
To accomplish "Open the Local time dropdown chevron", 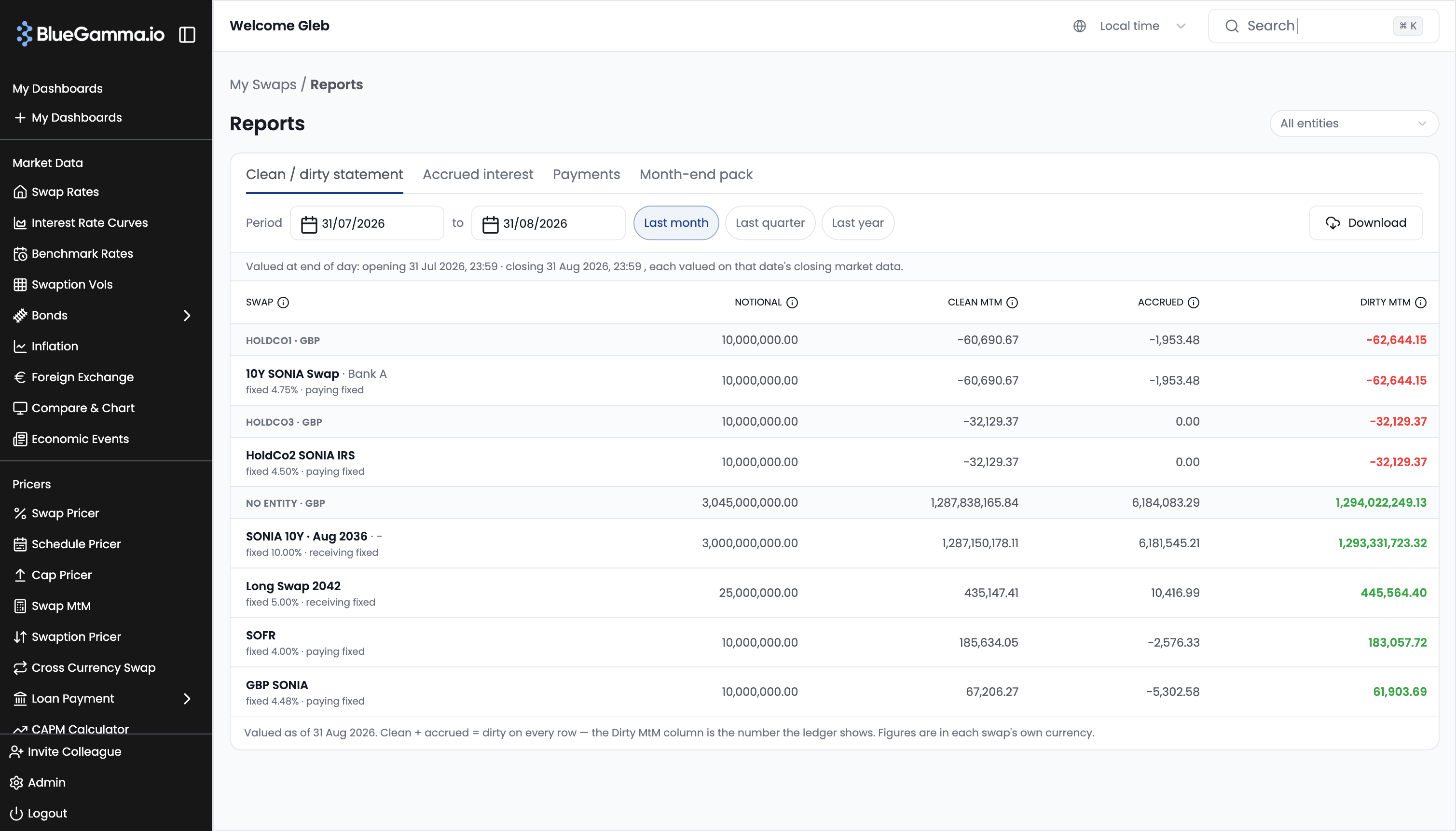I will coord(1181,26).
